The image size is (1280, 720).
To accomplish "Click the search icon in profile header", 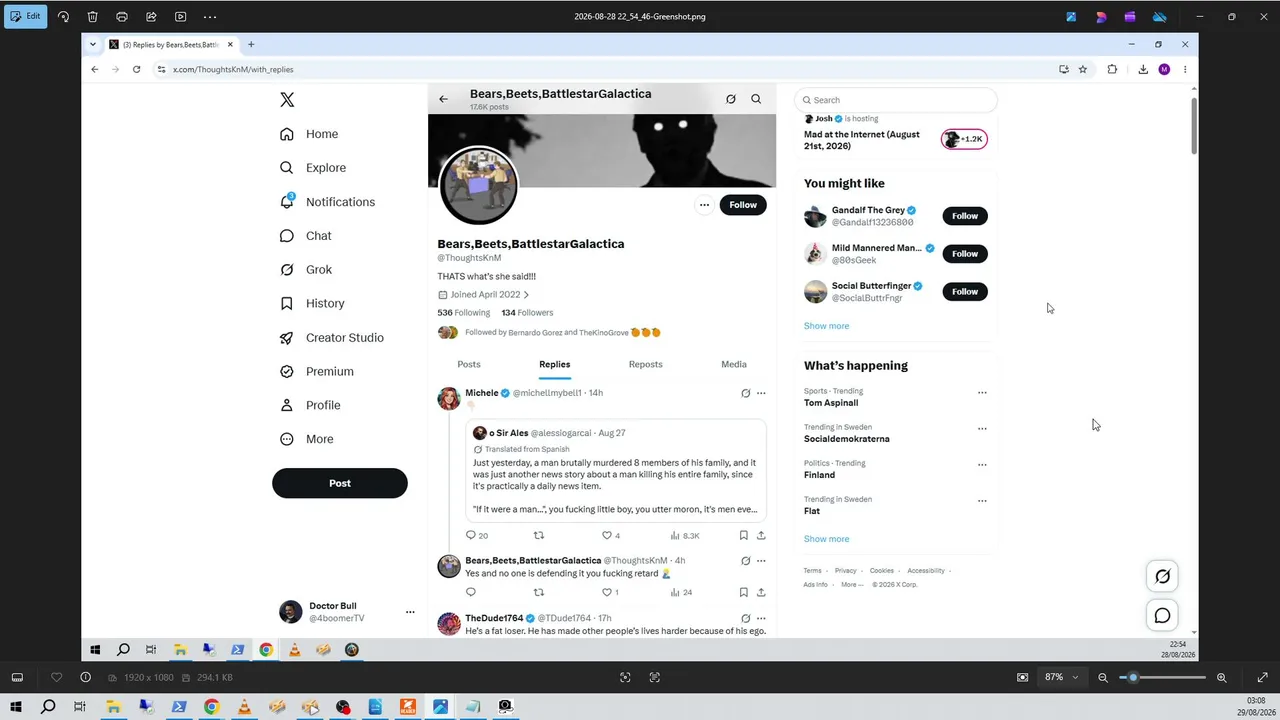I will [756, 99].
